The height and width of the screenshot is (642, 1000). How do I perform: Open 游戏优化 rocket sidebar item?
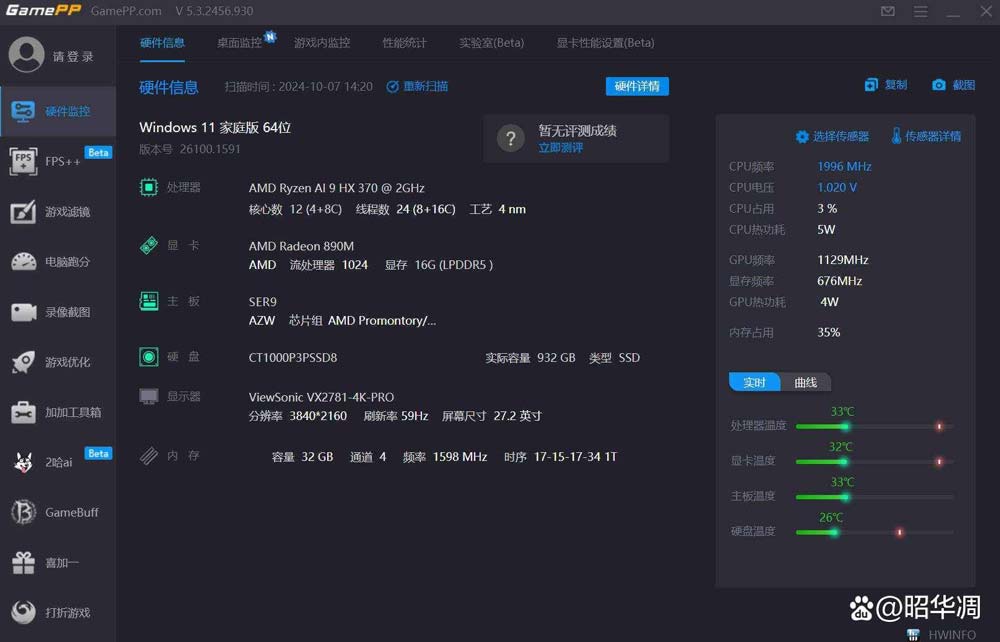(x=58, y=362)
